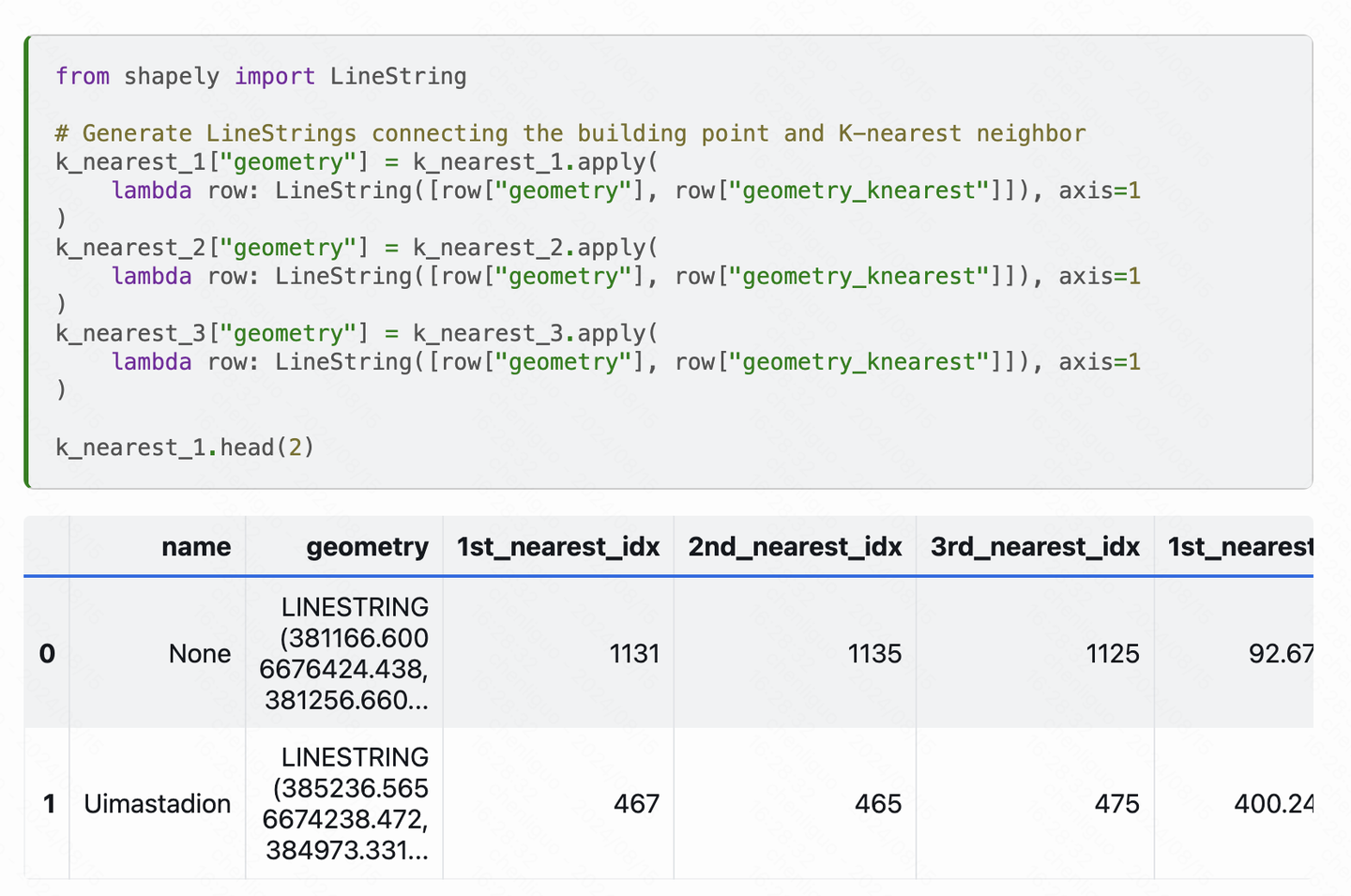The width and height of the screenshot is (1351, 896).
Task: Select the 'geometry' column header
Action: pos(368,547)
